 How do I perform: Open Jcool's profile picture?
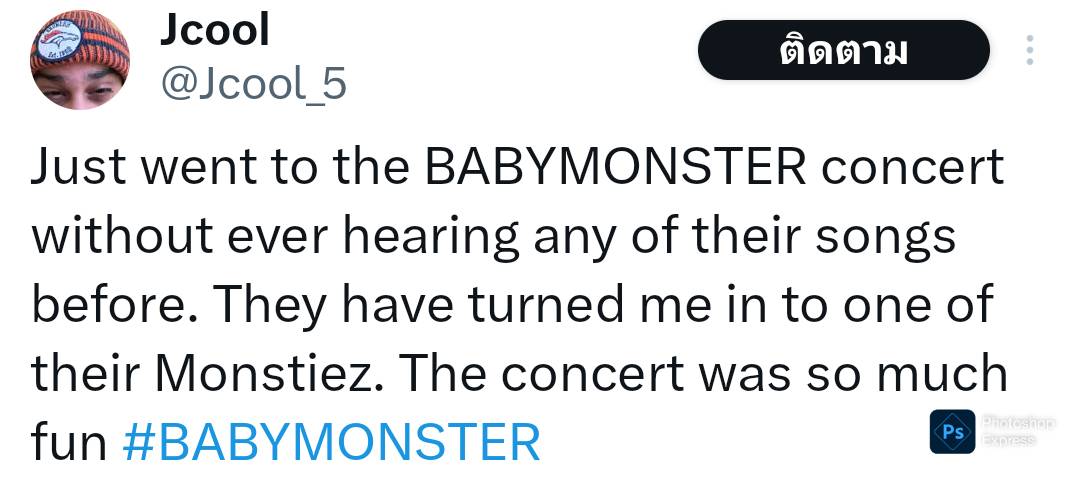(x=81, y=60)
